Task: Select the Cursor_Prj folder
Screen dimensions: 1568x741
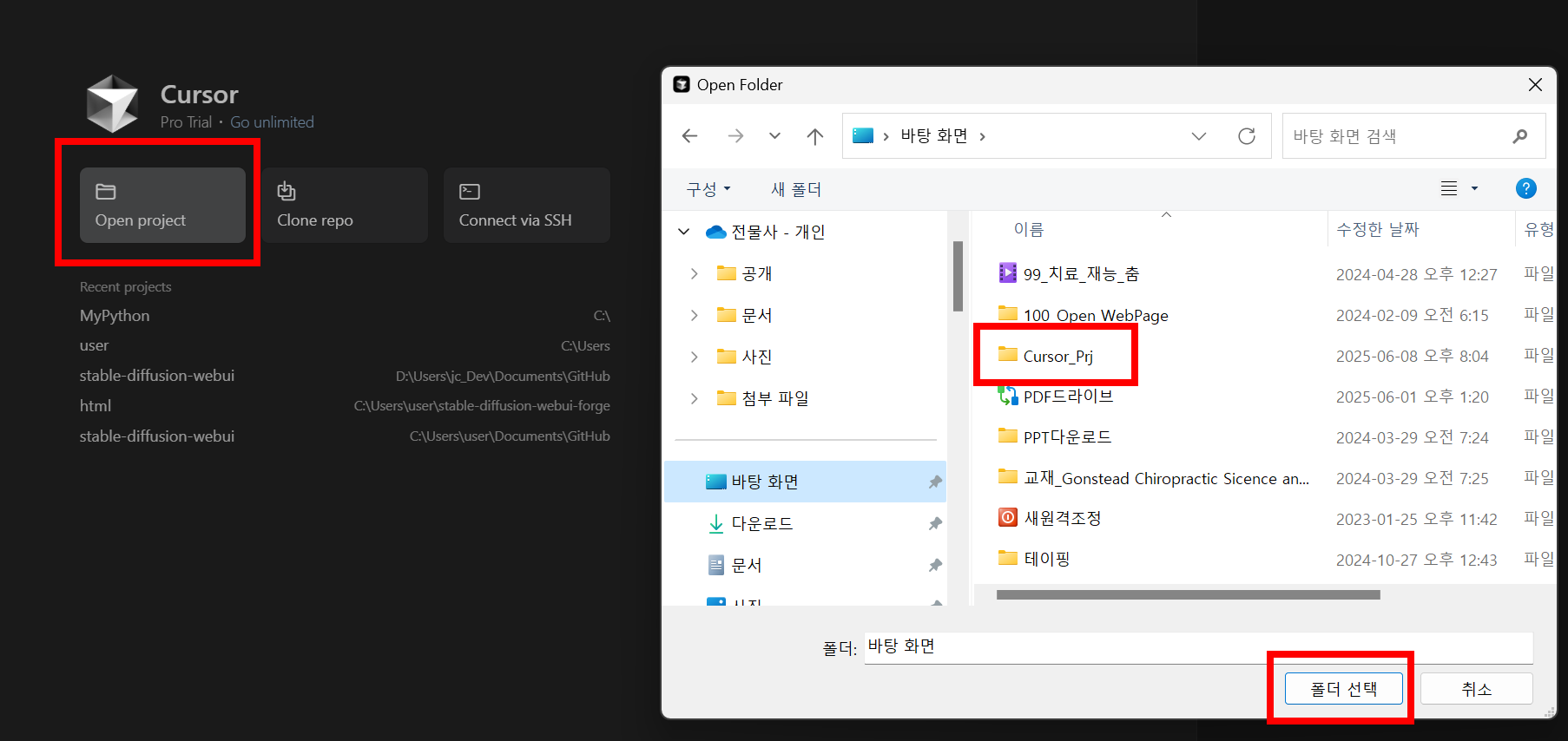Action: 1057,356
